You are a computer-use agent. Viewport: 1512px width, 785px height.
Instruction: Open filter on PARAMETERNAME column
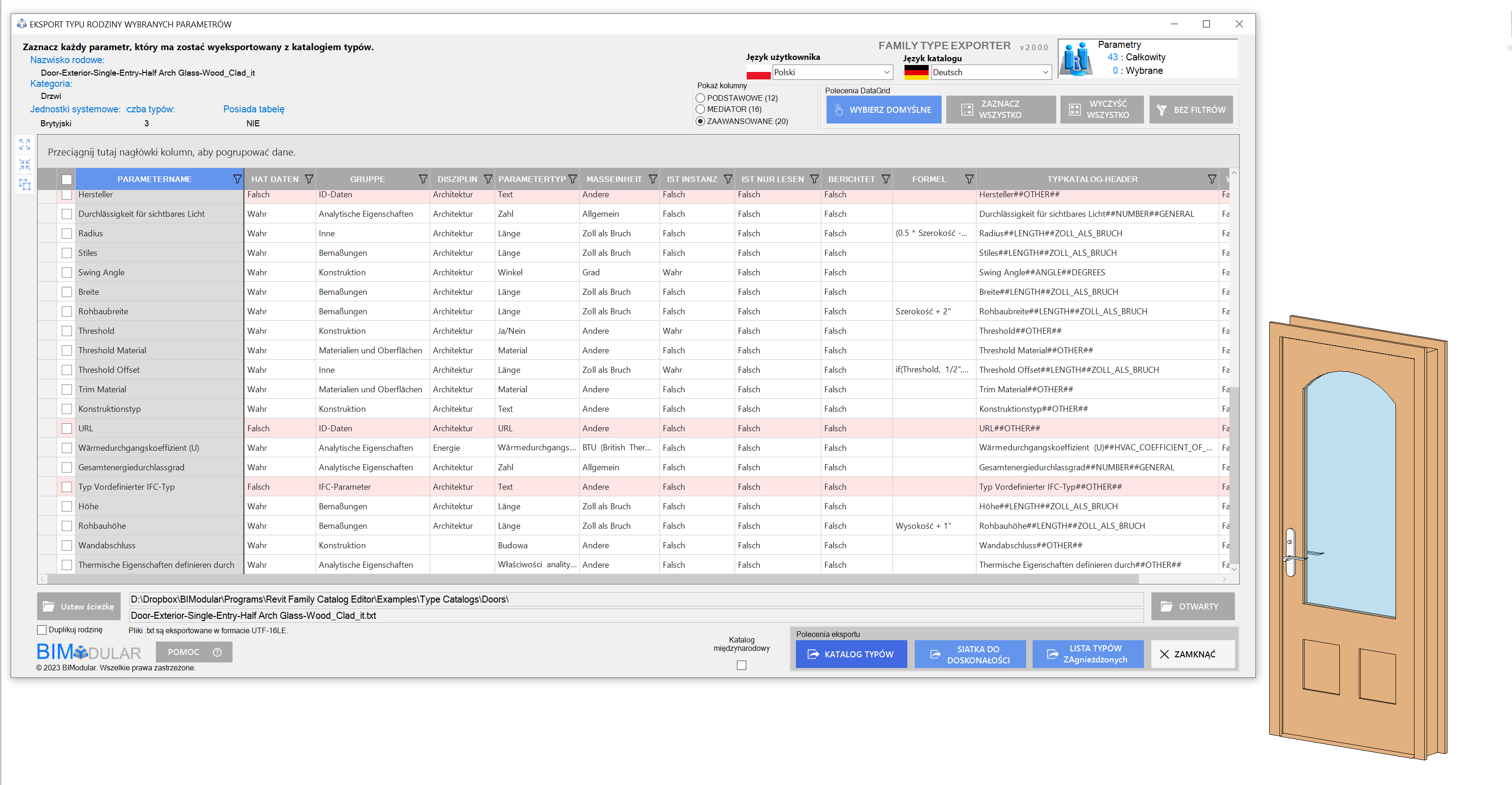(x=237, y=179)
